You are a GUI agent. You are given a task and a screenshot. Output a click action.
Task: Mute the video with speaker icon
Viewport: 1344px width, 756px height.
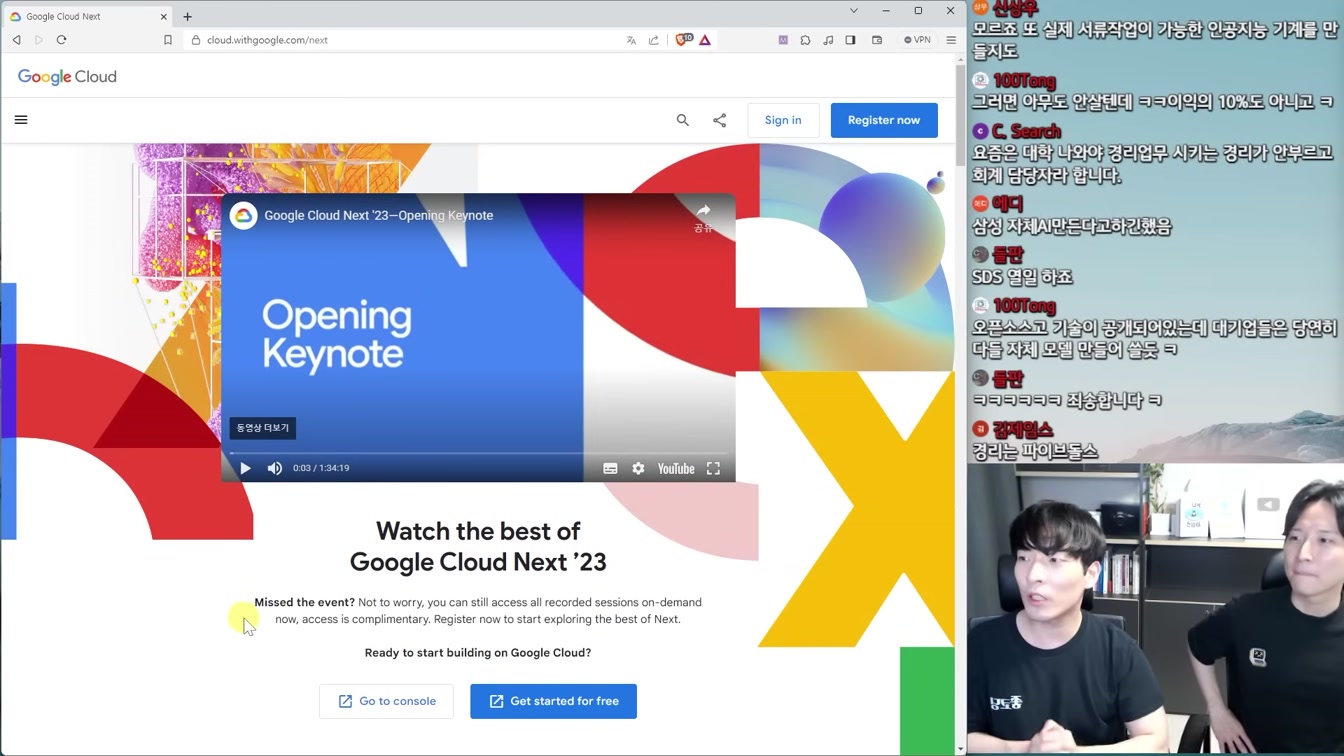coord(275,468)
